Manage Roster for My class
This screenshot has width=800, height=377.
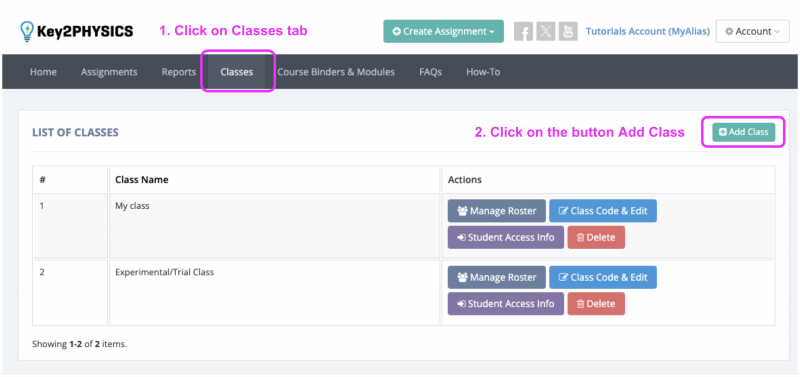497,211
